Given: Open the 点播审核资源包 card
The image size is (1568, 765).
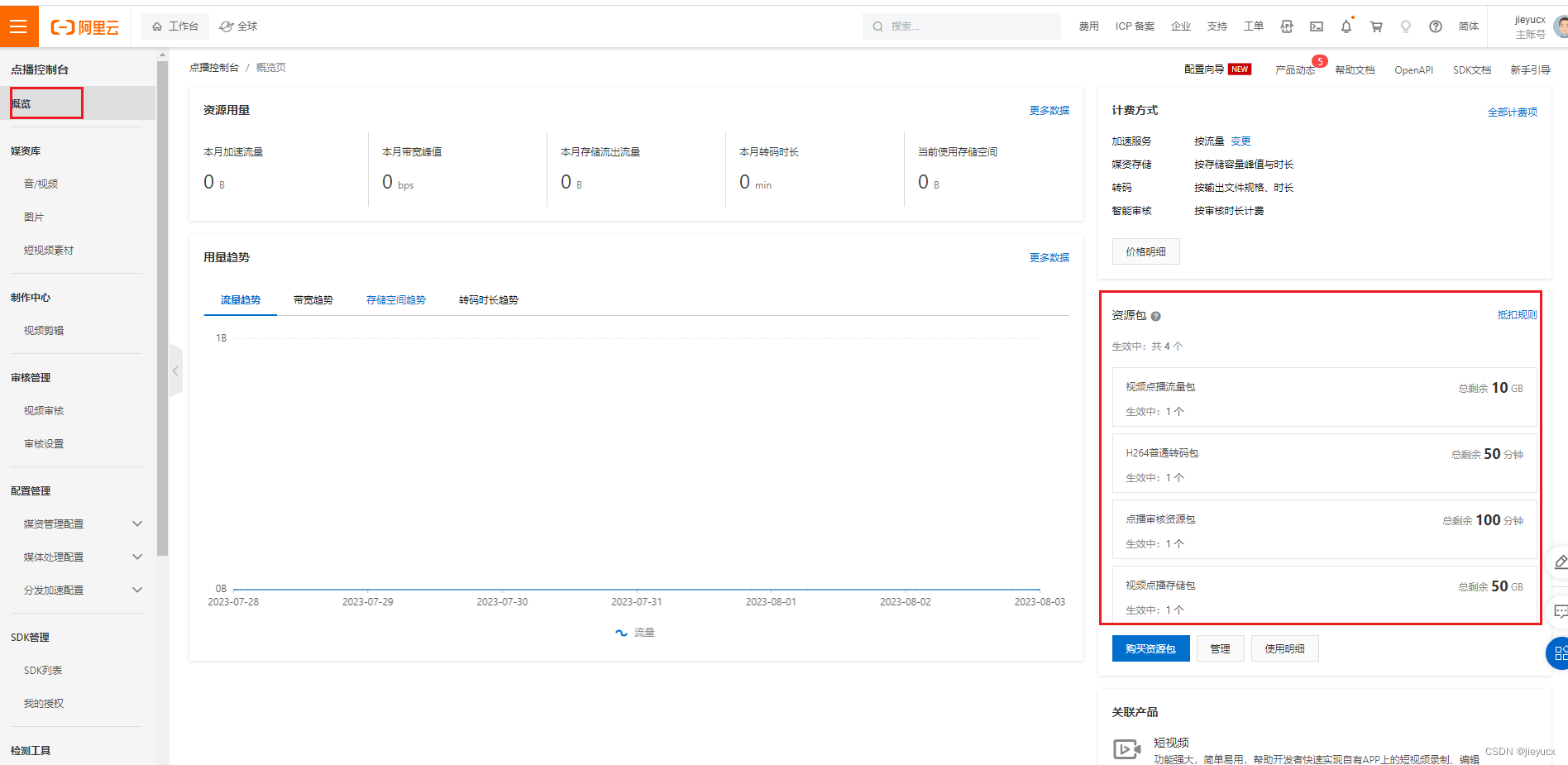Looking at the screenshot, I should point(1324,529).
